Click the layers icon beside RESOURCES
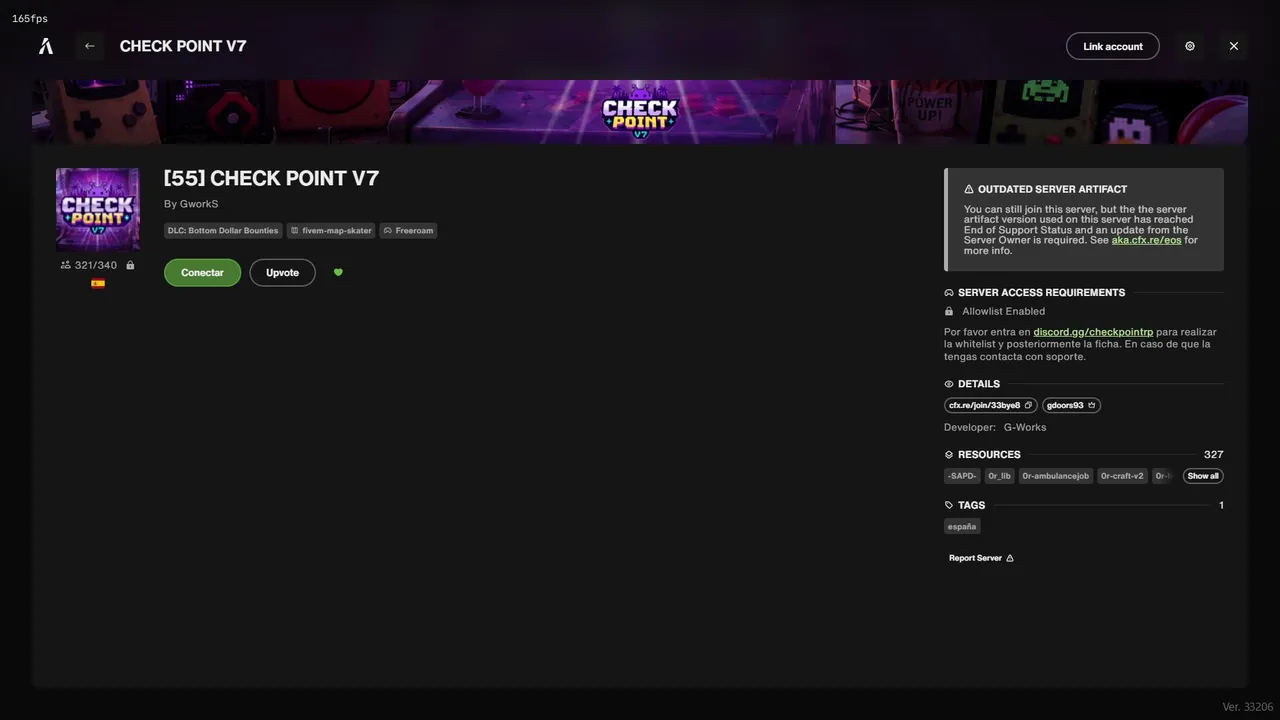1280x720 pixels. tap(949, 455)
